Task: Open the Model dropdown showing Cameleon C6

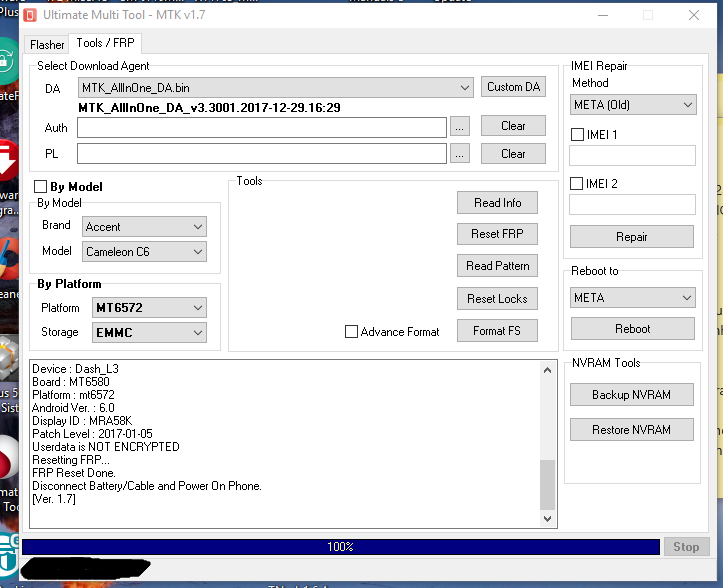Action: coord(144,252)
